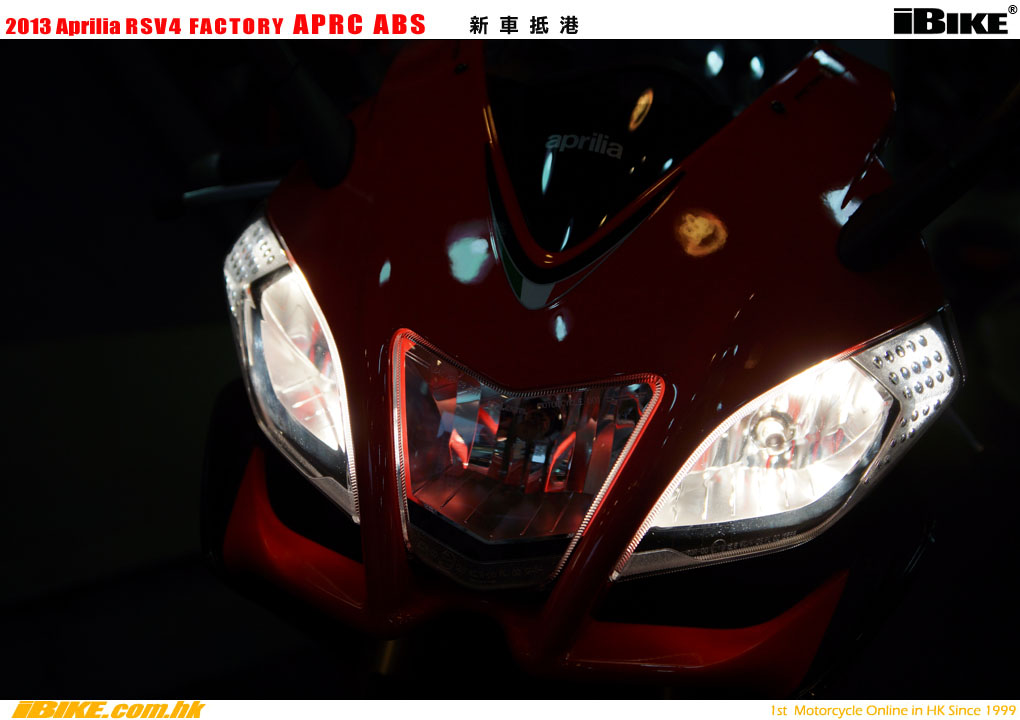Open the iBIKE.com.hk logo link
1020x720 pixels.
[108, 710]
